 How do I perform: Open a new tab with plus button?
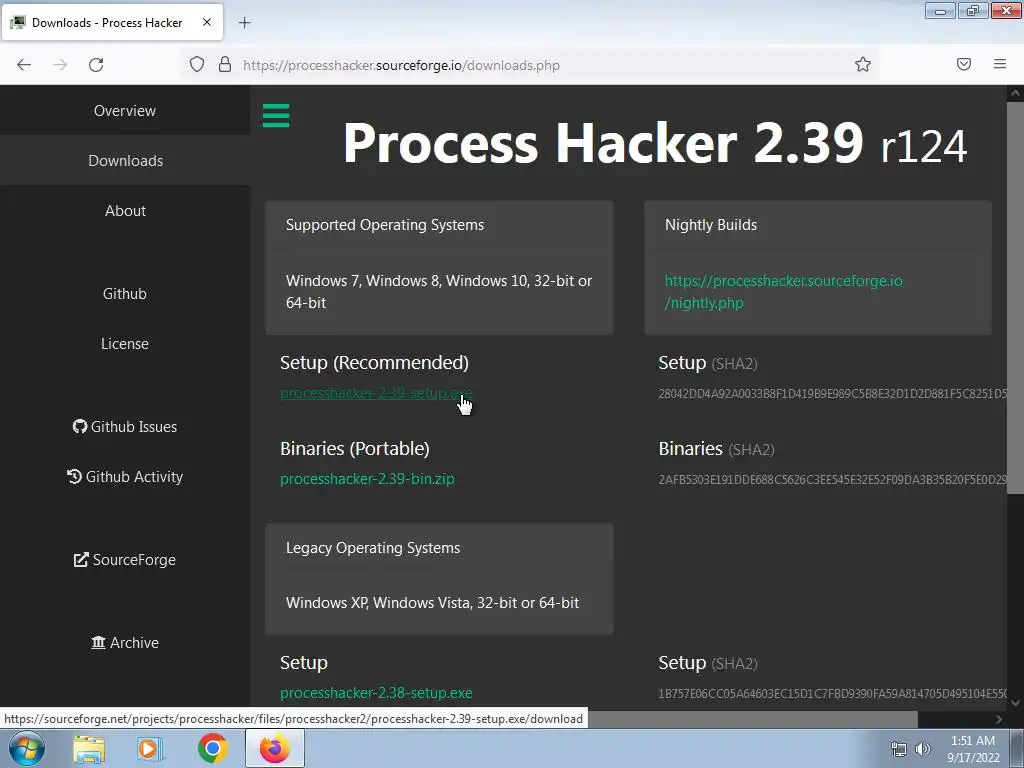click(x=244, y=23)
